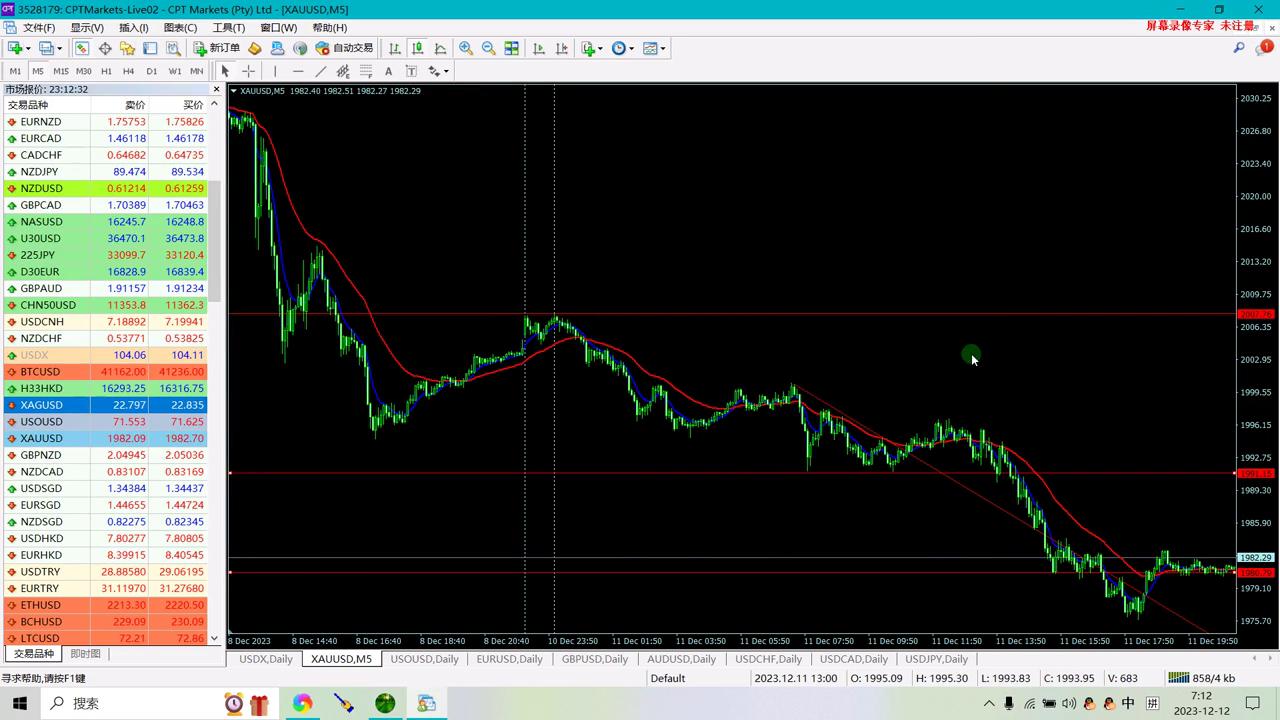Viewport: 1280px width, 720px height.
Task: Select the crosshair tool
Action: (x=248, y=71)
